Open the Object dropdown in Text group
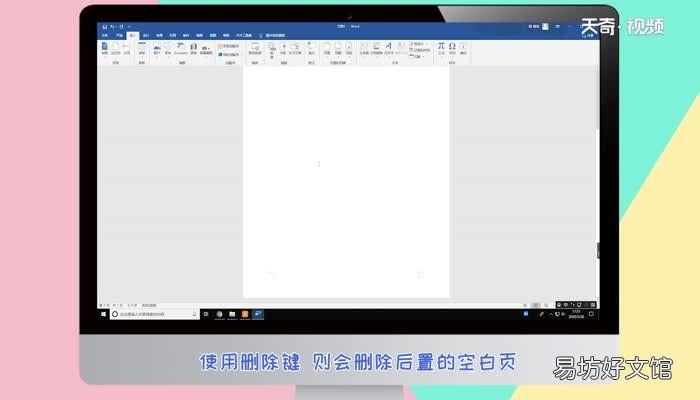 [416, 57]
